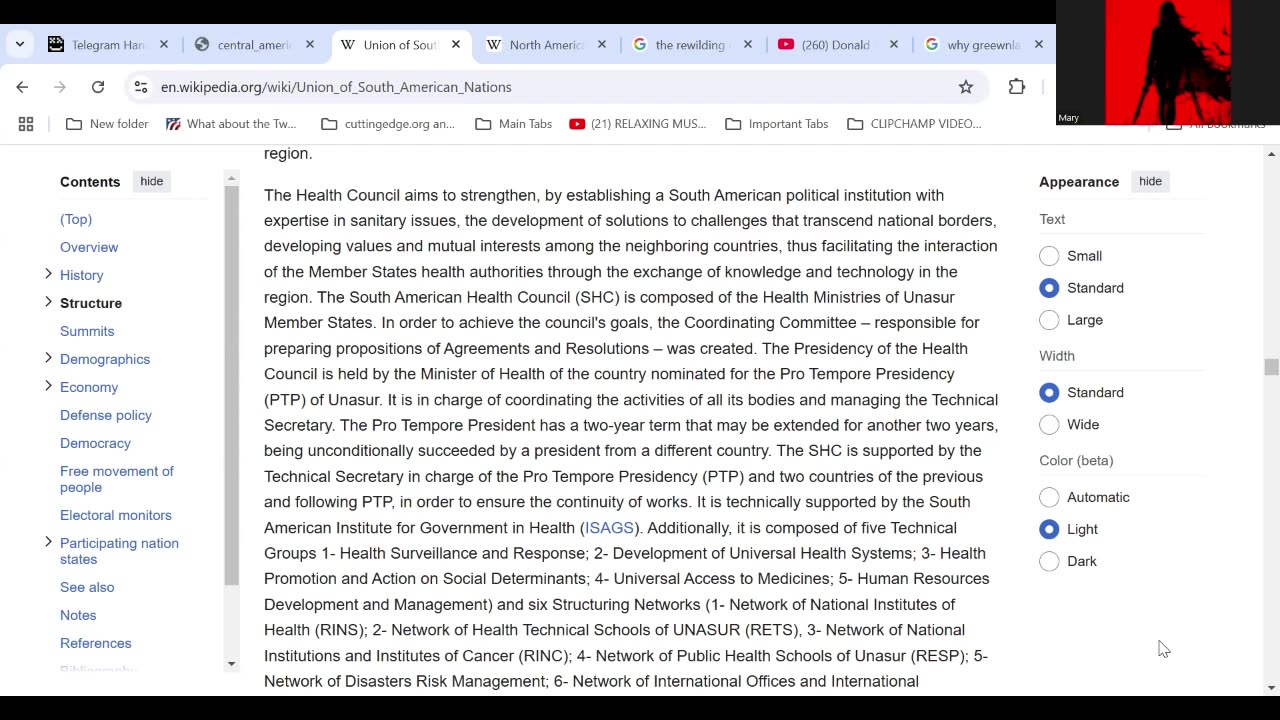Jump to (Top) of article
Image resolution: width=1280 pixels, height=720 pixels.
(x=76, y=219)
